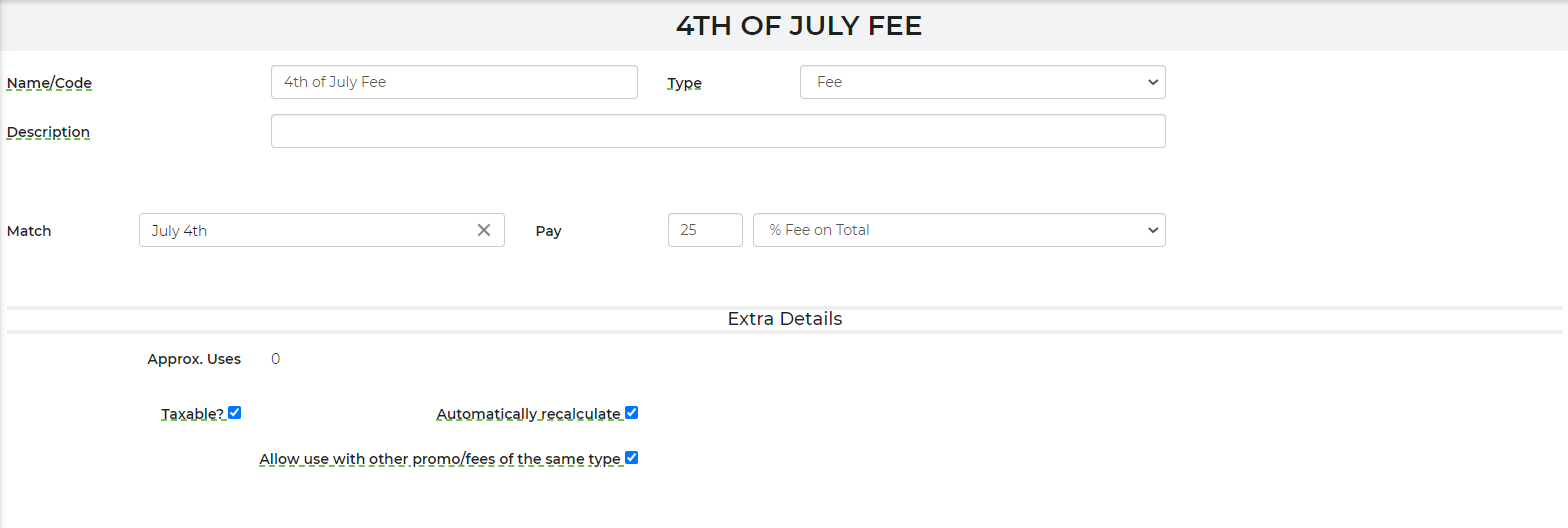This screenshot has width=1568, height=528.
Task: Click the underlined Type label
Action: 685,83
